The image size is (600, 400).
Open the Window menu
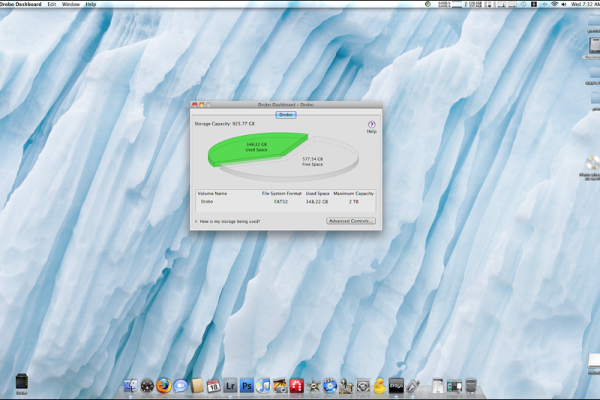71,4
